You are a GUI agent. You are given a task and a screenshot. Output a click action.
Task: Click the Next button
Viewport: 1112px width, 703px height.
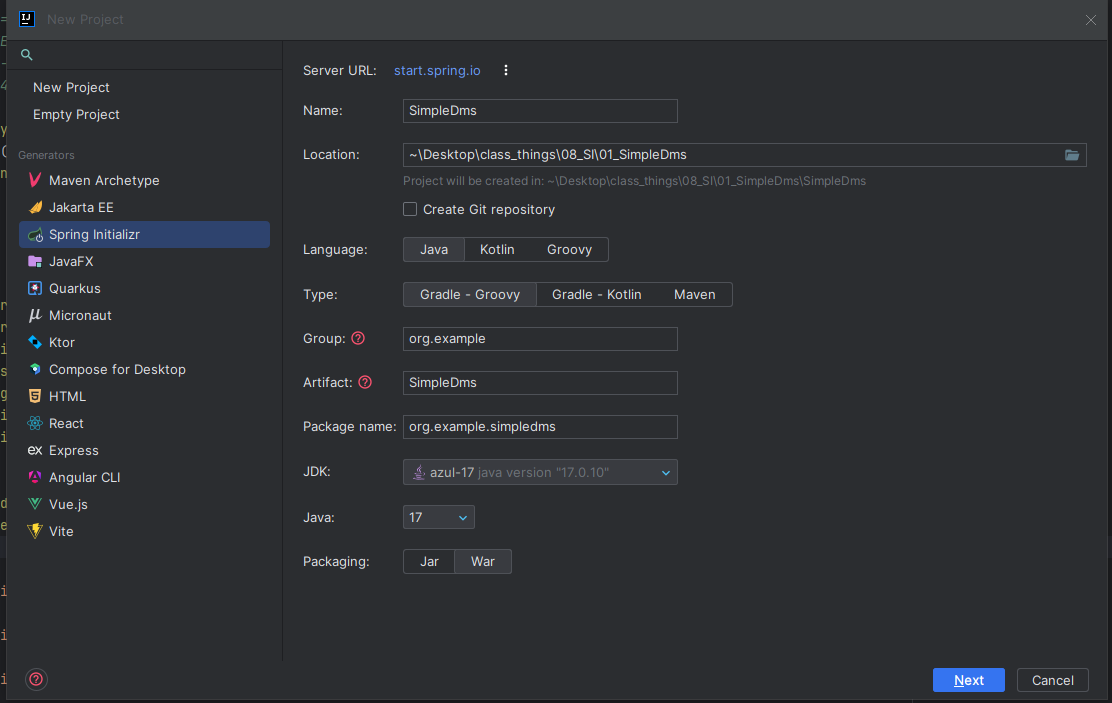(969, 680)
